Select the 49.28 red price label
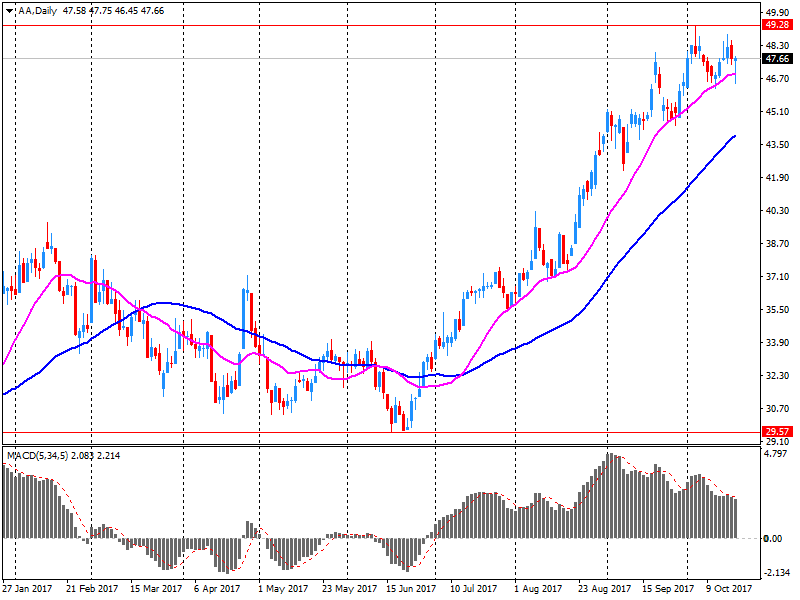The image size is (800, 600). (778, 24)
